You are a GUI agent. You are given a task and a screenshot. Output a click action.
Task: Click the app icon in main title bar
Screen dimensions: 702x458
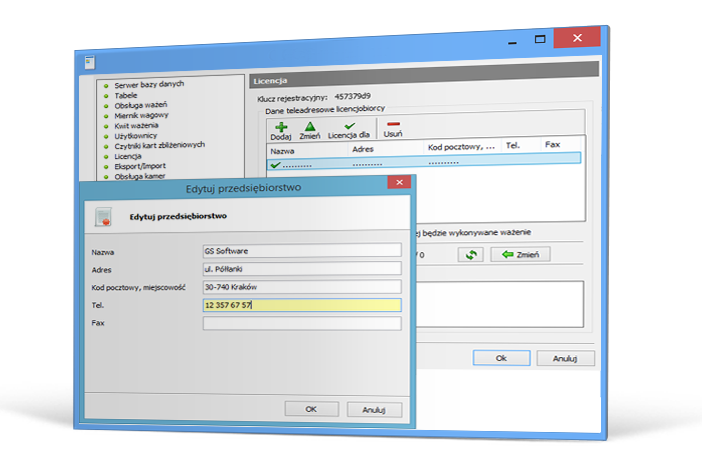(x=89, y=61)
